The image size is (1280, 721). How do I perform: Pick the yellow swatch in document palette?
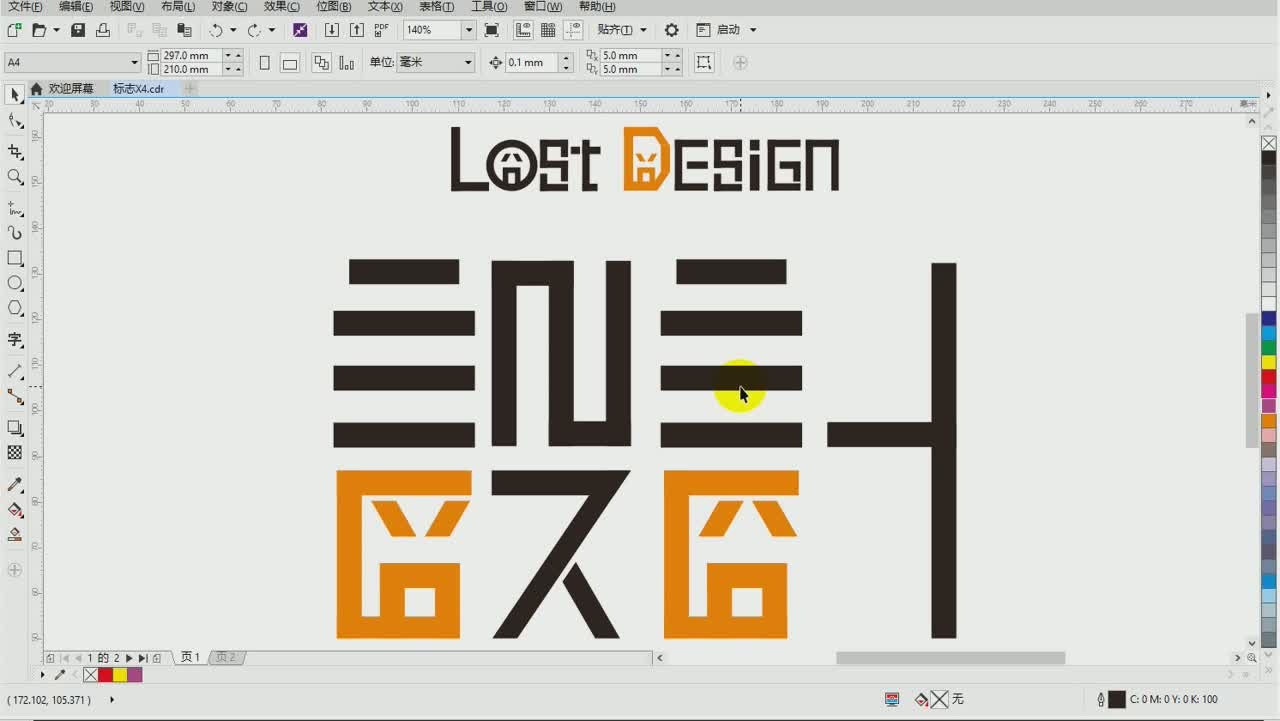(120, 675)
